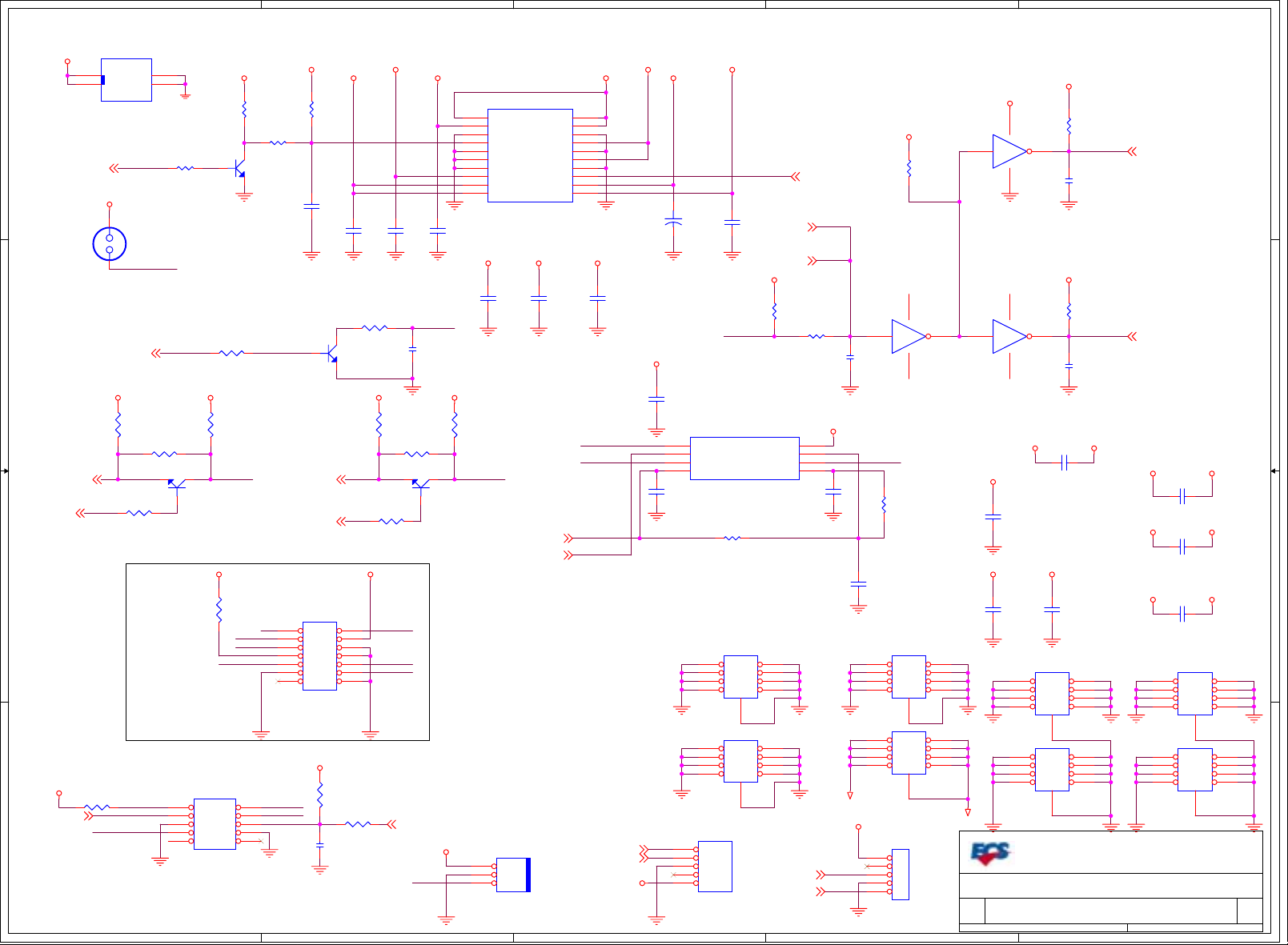Select the wide IC rectangle at middle right
1288x945 pixels.
[744, 458]
